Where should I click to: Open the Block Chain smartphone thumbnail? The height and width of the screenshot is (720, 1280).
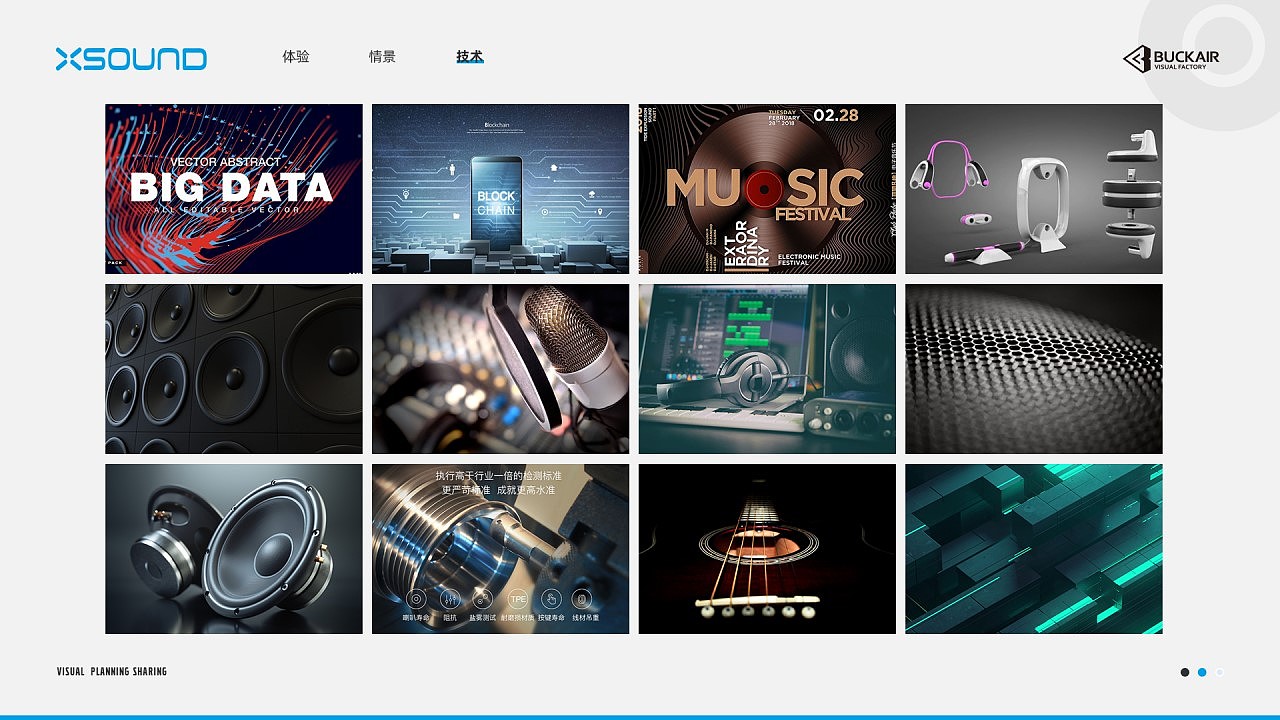click(x=501, y=189)
